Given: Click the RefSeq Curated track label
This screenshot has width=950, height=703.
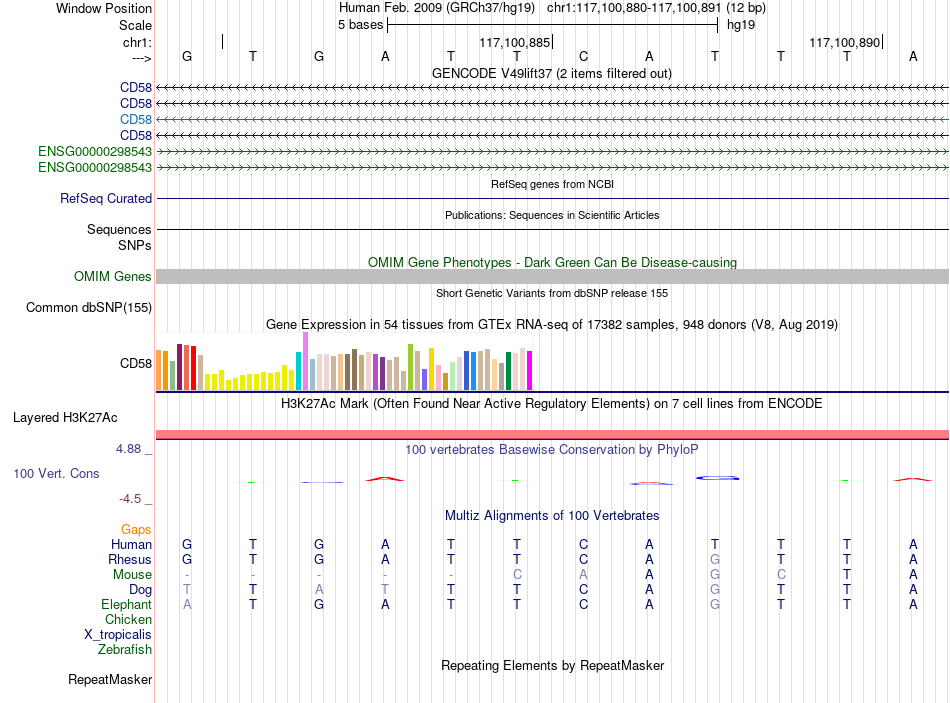Looking at the screenshot, I should pyautogui.click(x=106, y=198).
